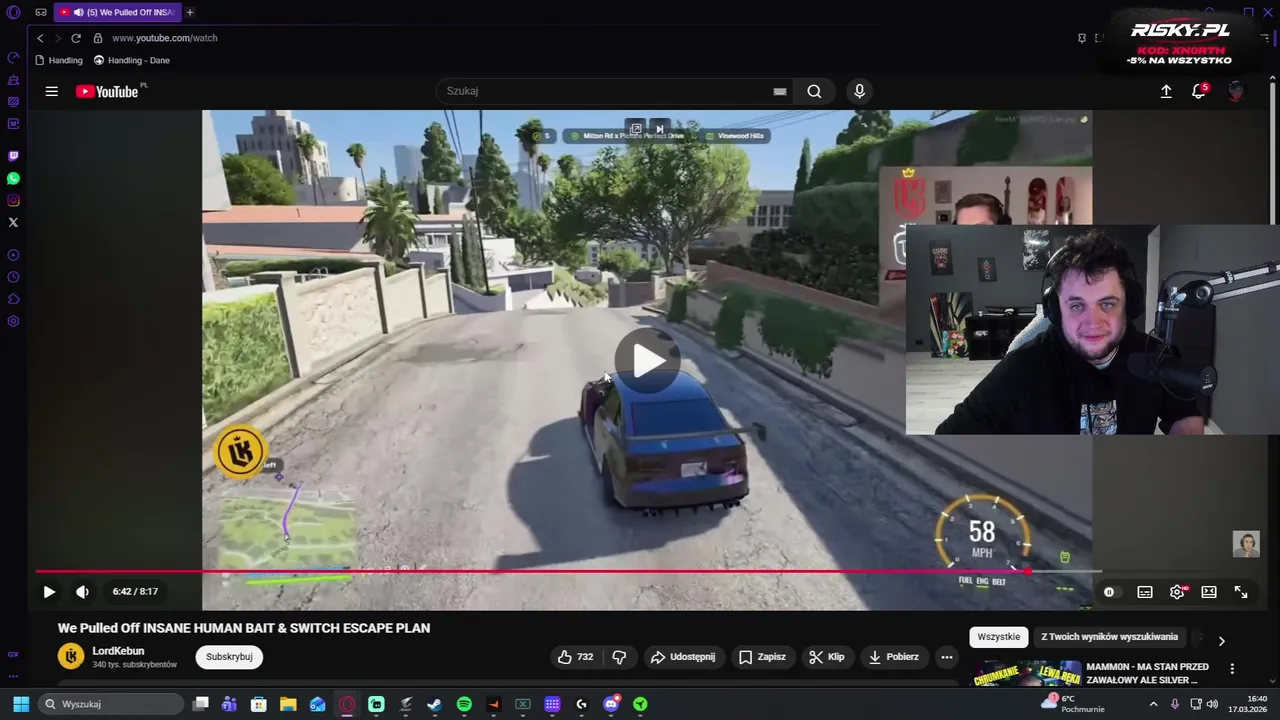The height and width of the screenshot is (720, 1280).
Task: View site security lock info
Action: [97, 38]
